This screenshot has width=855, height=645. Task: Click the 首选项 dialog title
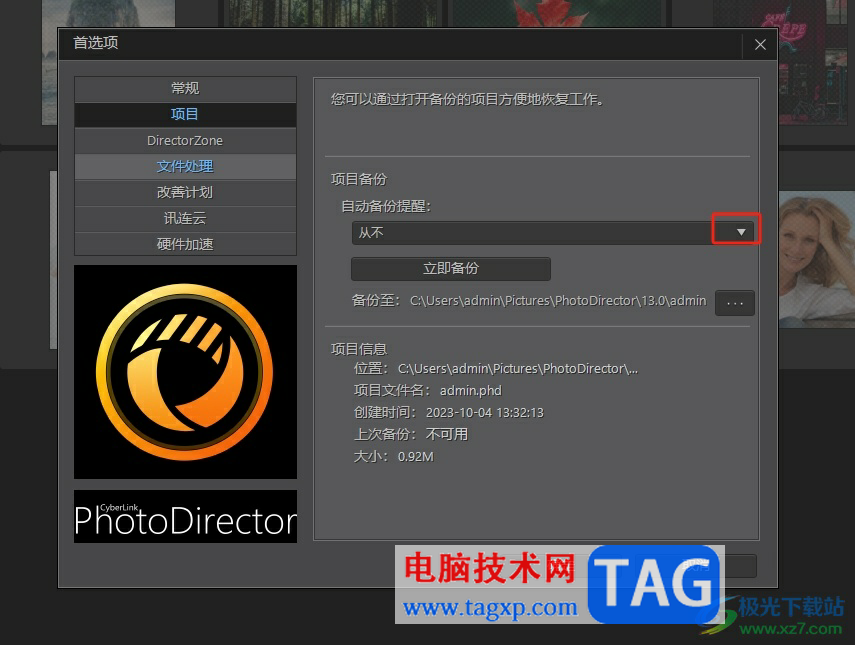96,43
